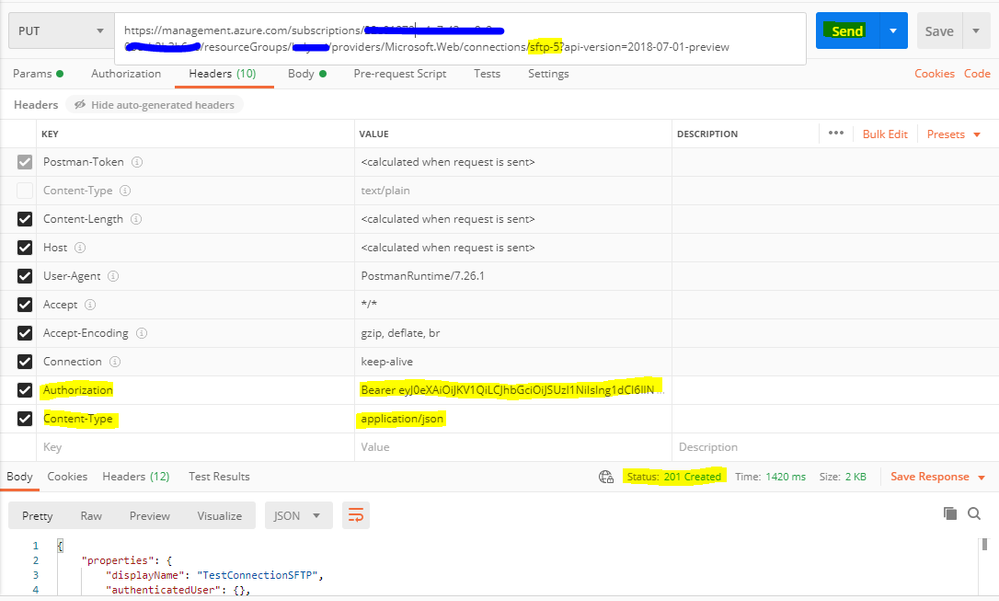Click the request URL field
The image size is (999, 601).
460,38
